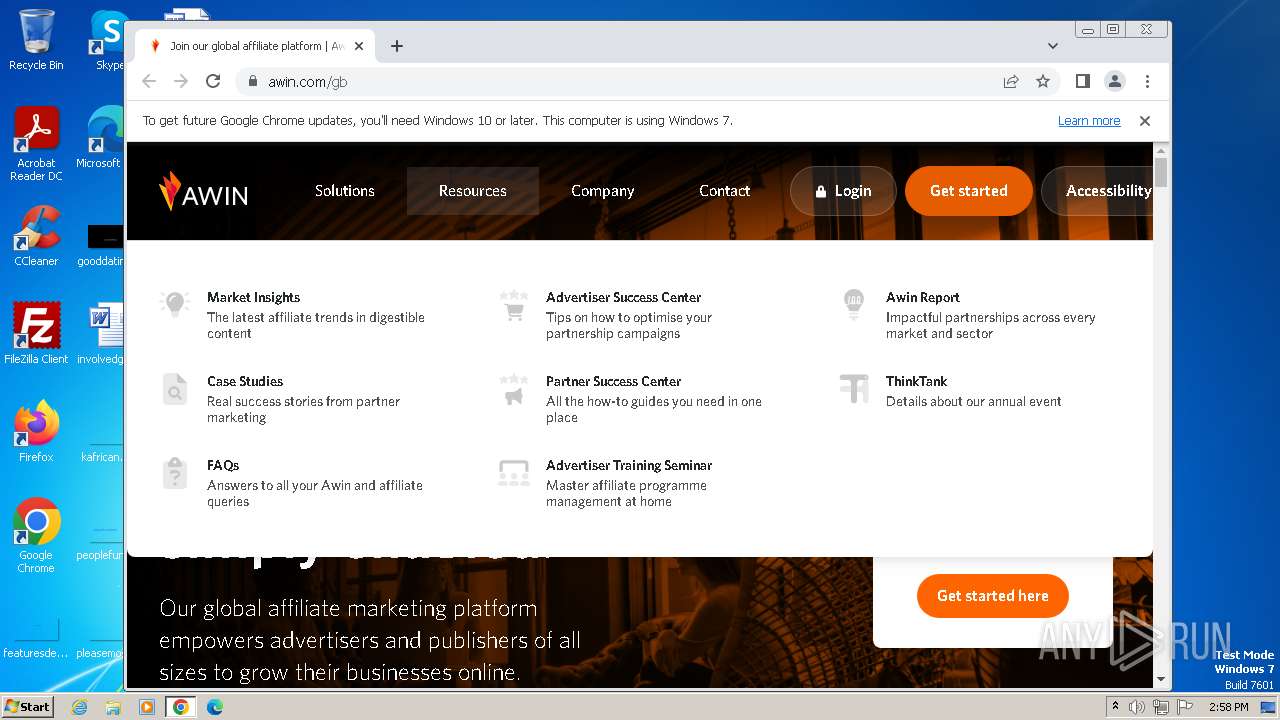This screenshot has width=1280, height=720.
Task: Open FileZilla Client desktop shortcut
Action: point(36,333)
